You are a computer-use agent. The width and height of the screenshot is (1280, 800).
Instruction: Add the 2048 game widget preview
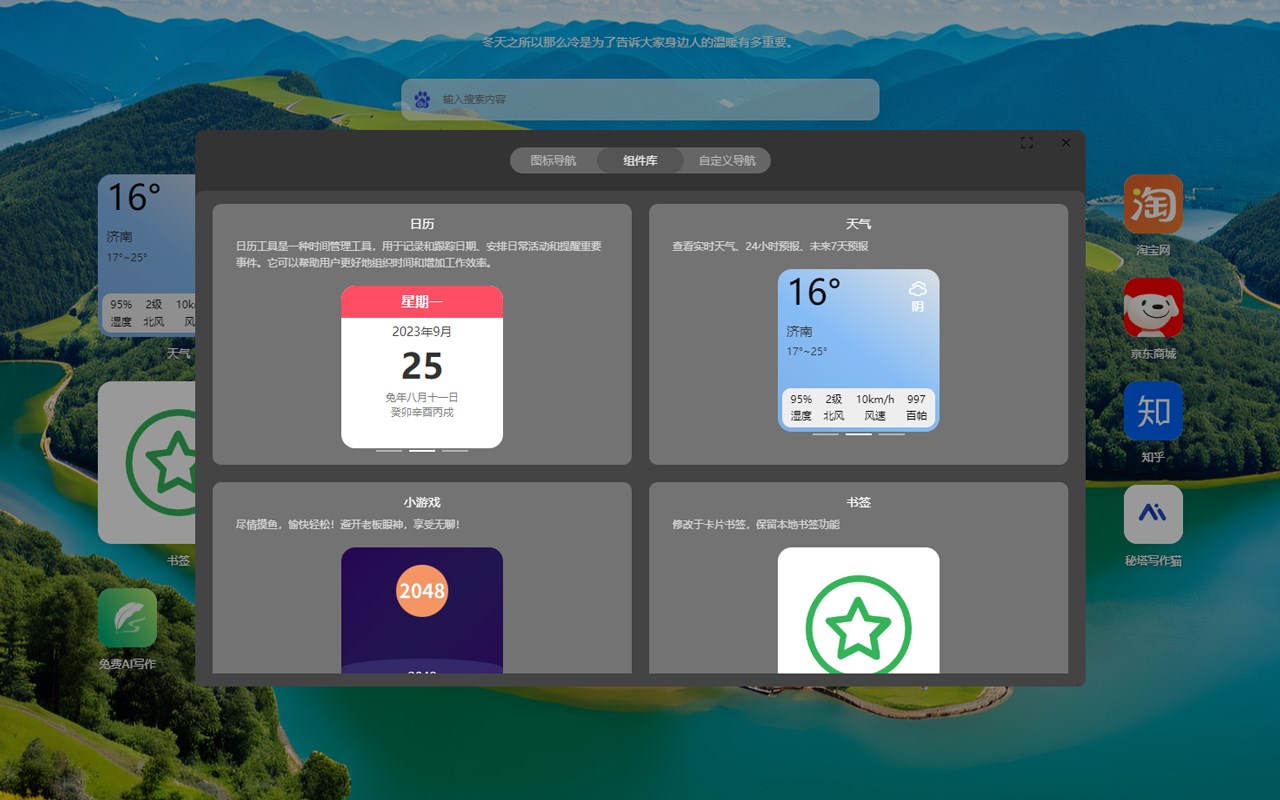[422, 610]
